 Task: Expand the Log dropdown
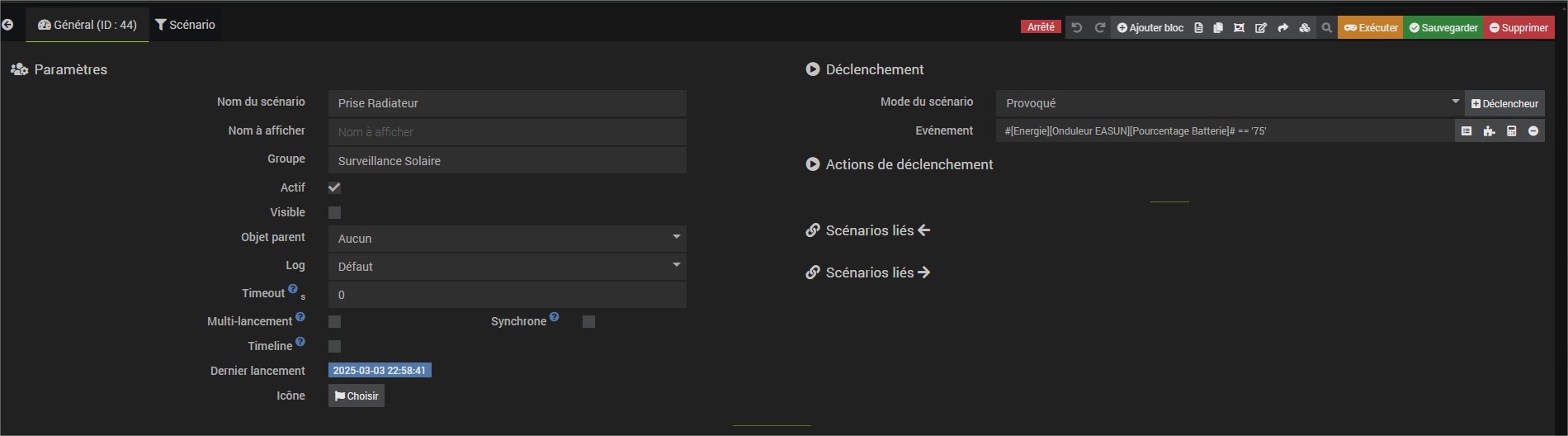[507, 267]
